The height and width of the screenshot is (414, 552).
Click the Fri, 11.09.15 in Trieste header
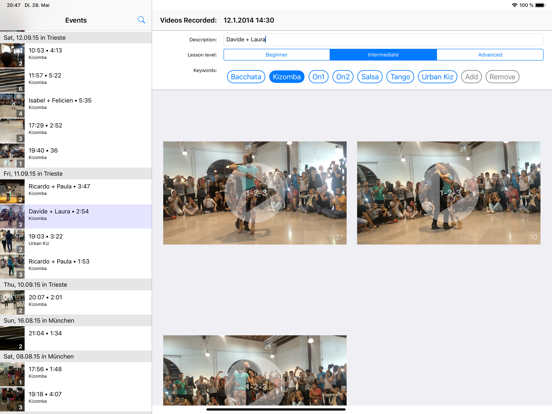pyautogui.click(x=76, y=174)
